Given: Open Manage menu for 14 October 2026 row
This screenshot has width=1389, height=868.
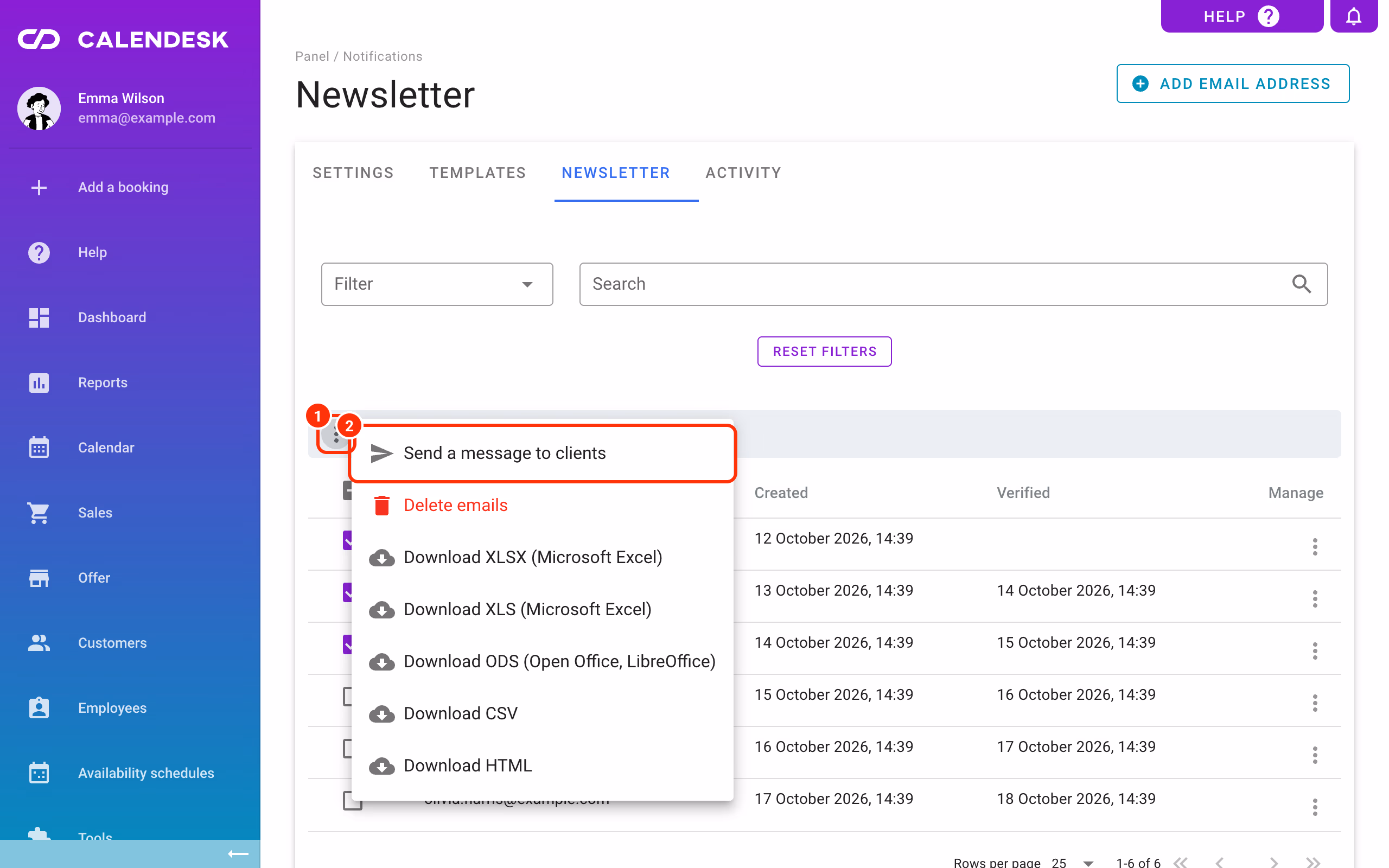Looking at the screenshot, I should [1314, 650].
